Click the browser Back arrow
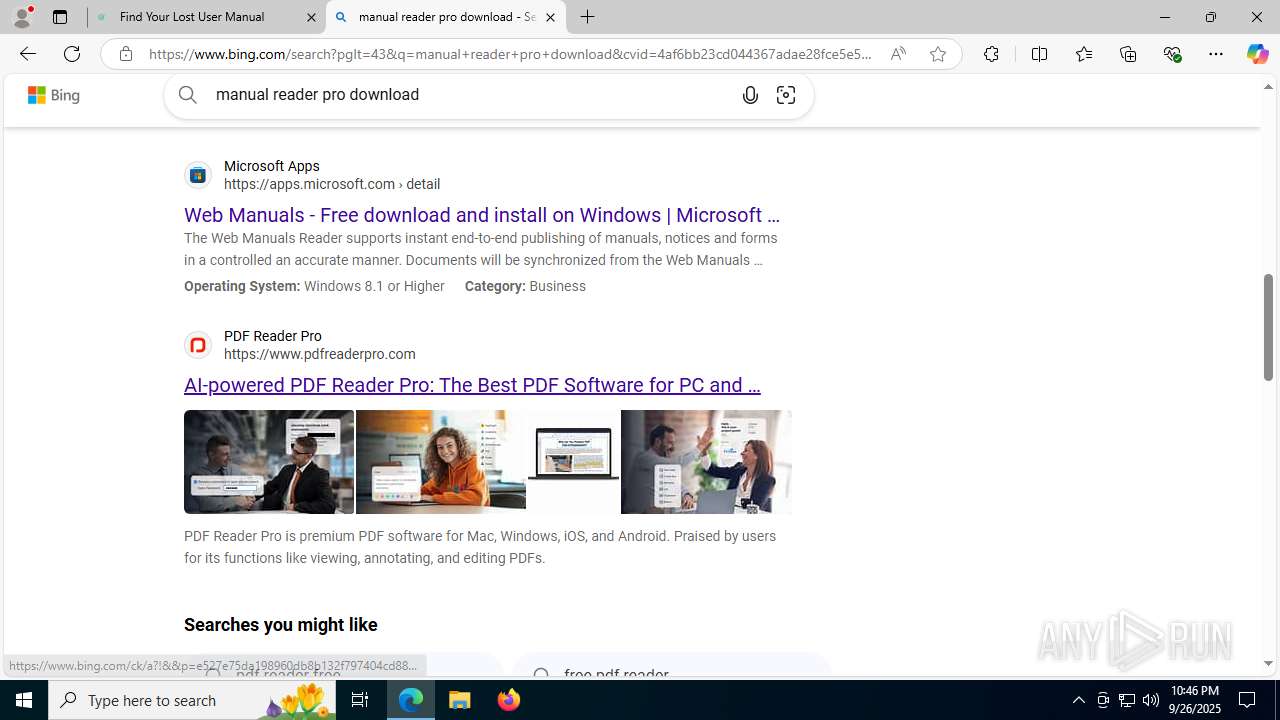 click(27, 54)
